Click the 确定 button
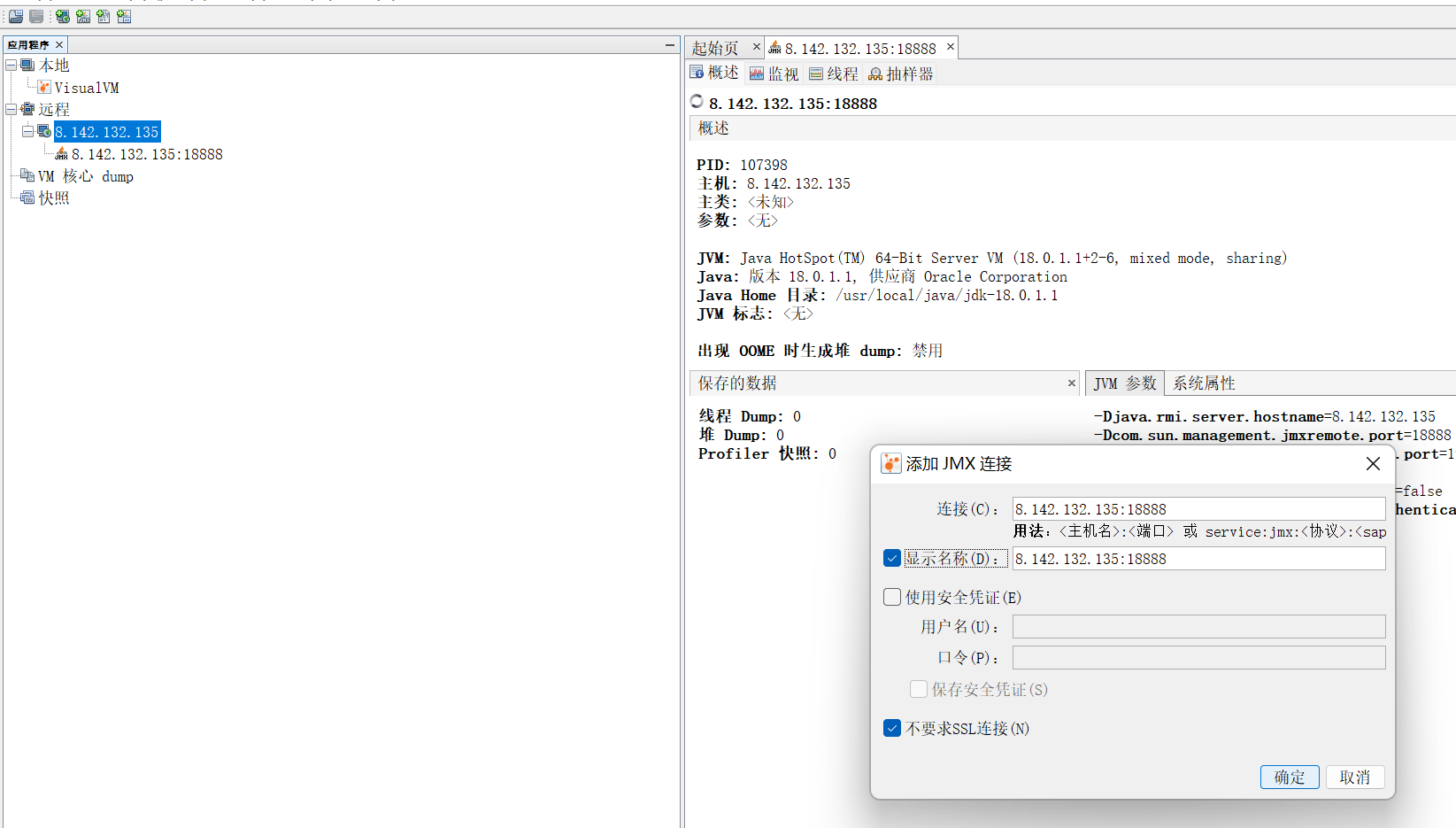Screen dimensions: 1456x828 point(1290,777)
